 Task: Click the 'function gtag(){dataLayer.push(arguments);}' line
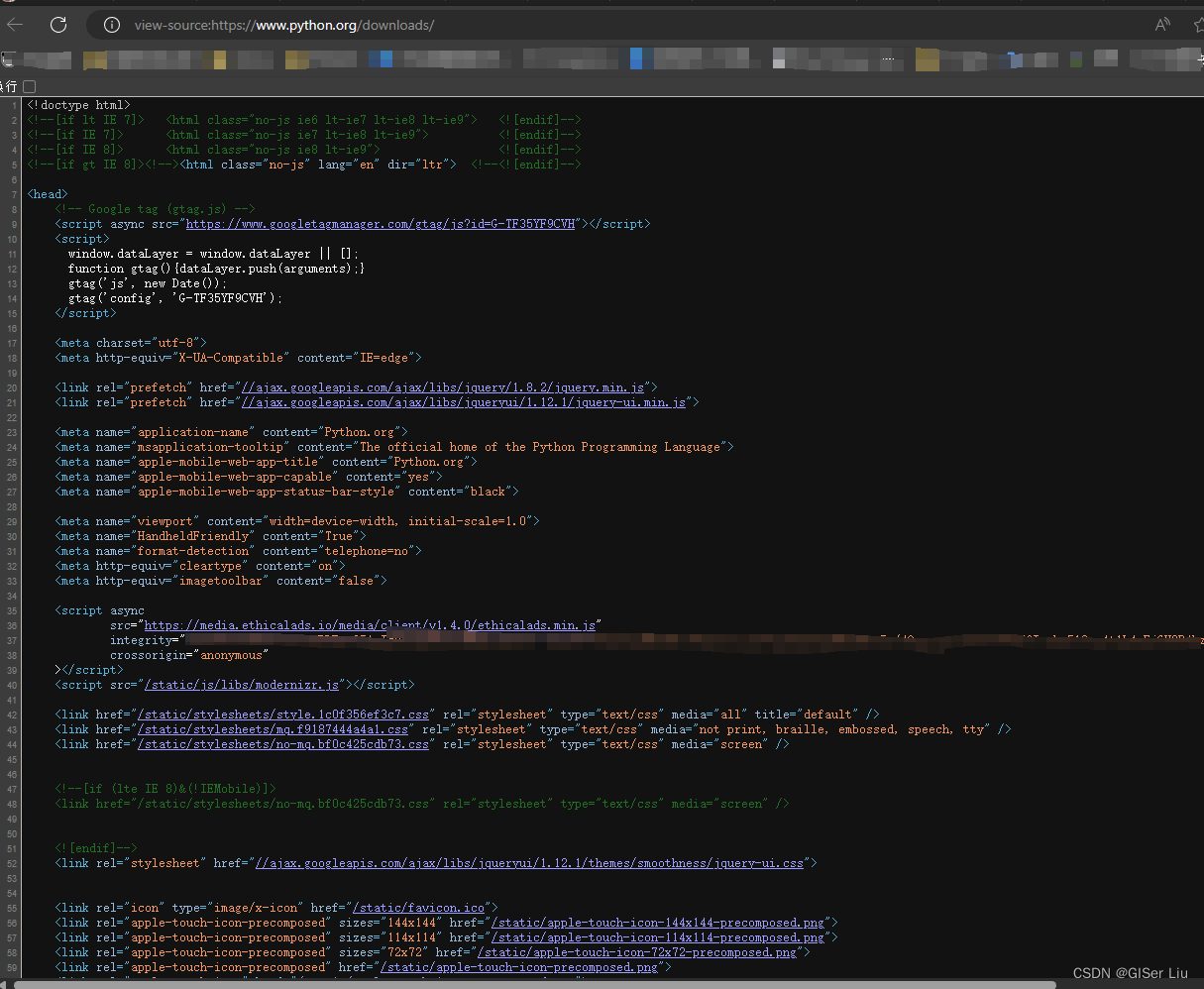[x=217, y=269]
